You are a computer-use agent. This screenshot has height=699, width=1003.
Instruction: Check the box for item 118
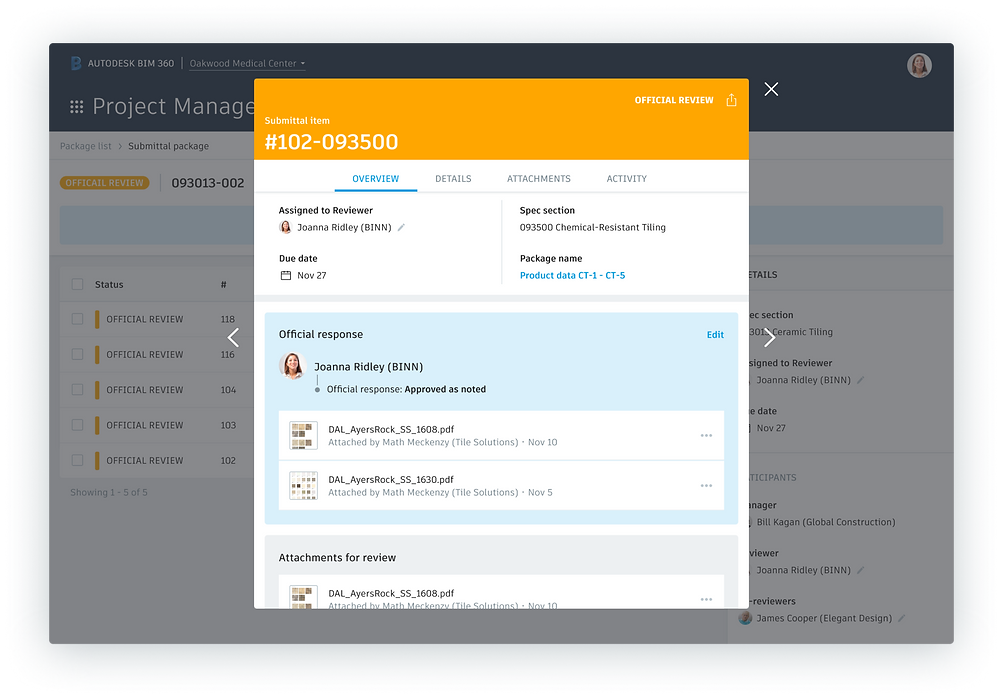click(77, 318)
